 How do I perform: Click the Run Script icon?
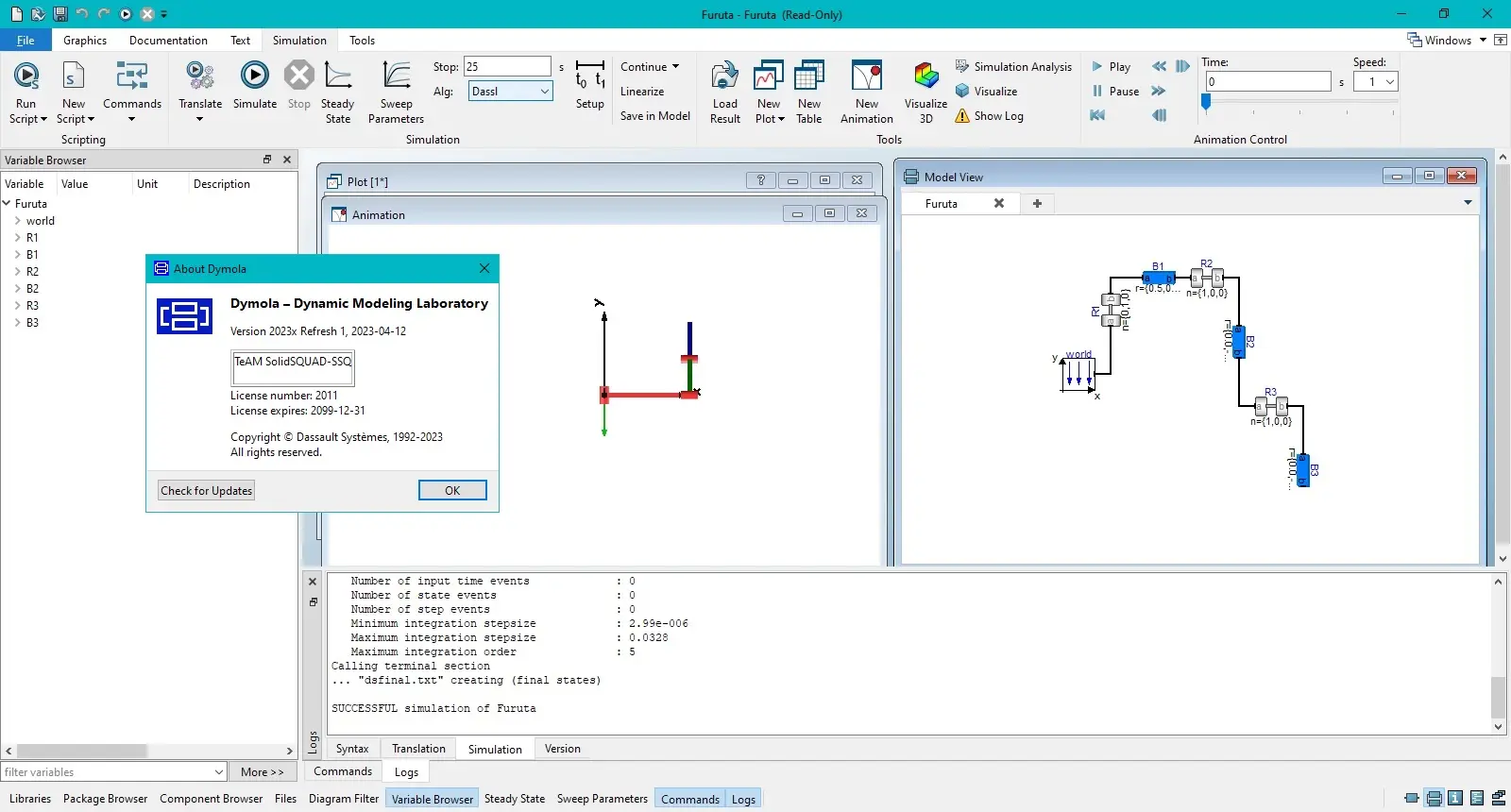[26, 76]
